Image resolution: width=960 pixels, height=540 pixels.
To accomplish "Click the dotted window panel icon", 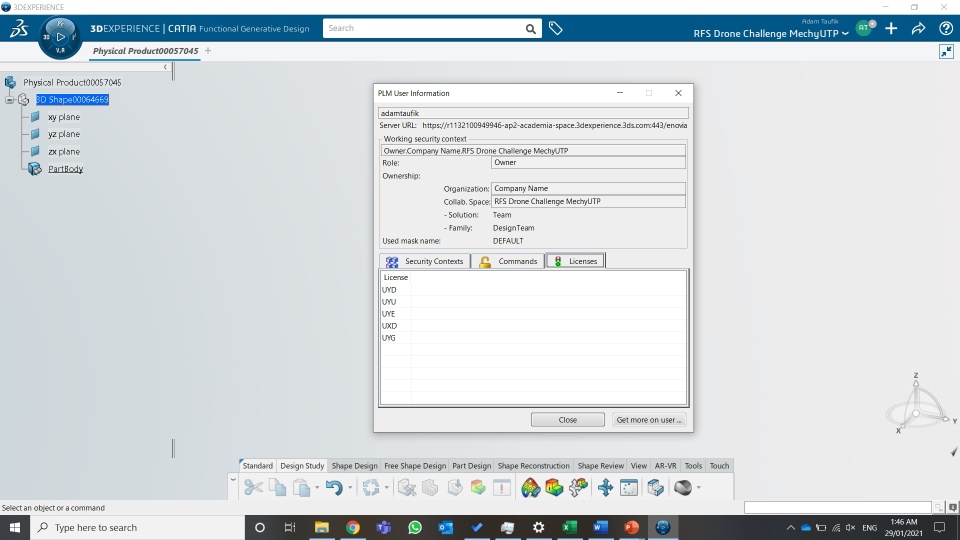I will point(629,487).
